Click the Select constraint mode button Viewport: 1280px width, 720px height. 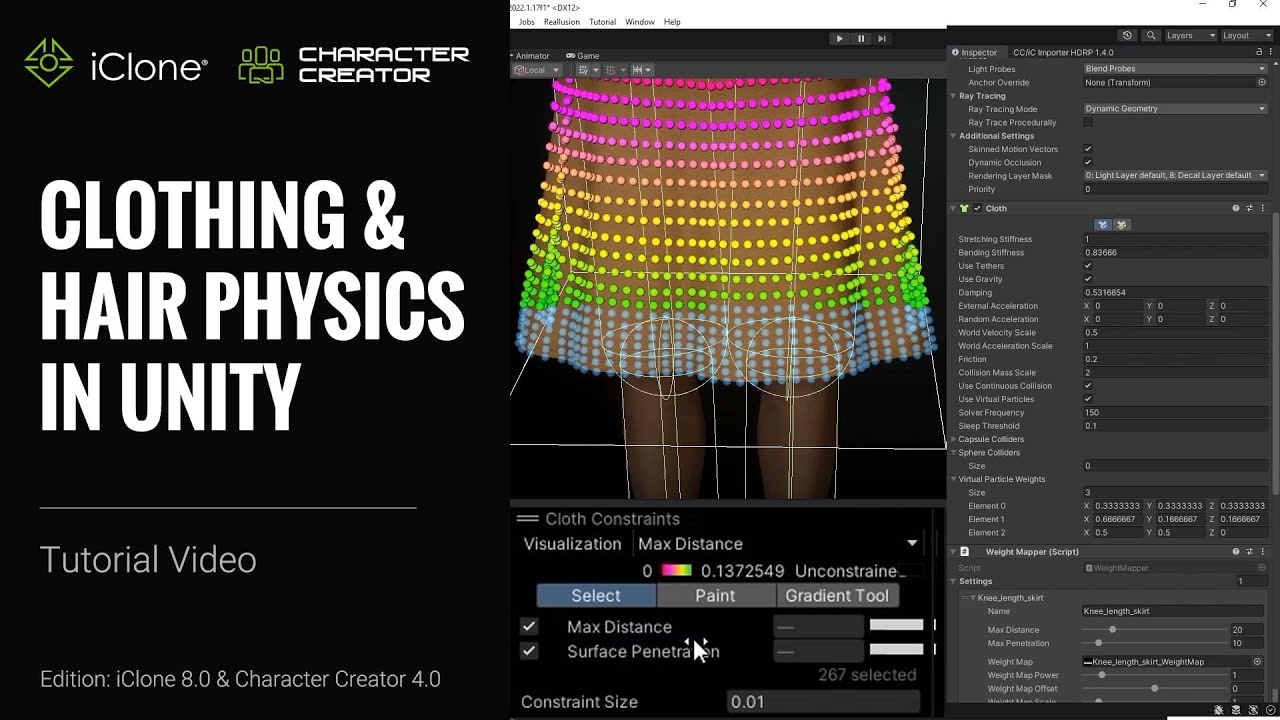[596, 595]
